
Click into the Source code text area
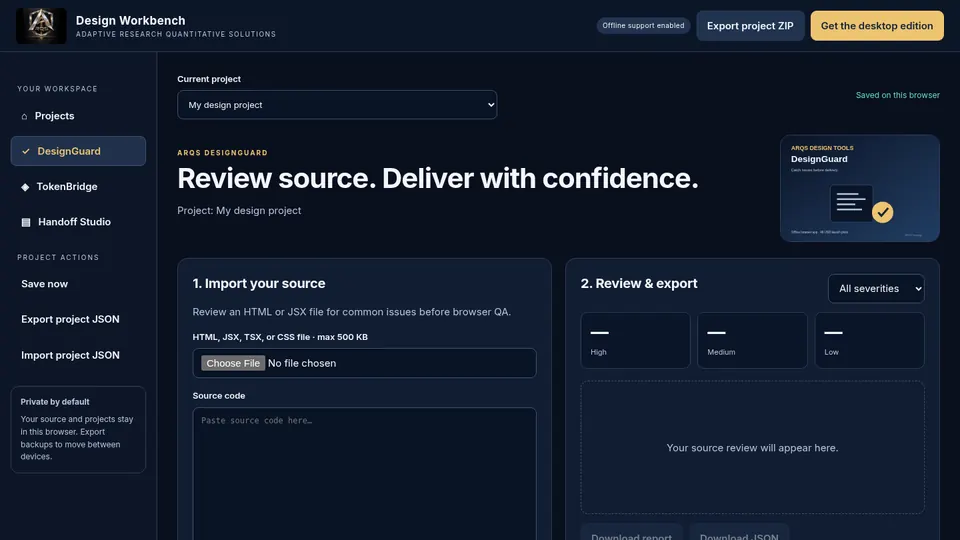point(364,474)
